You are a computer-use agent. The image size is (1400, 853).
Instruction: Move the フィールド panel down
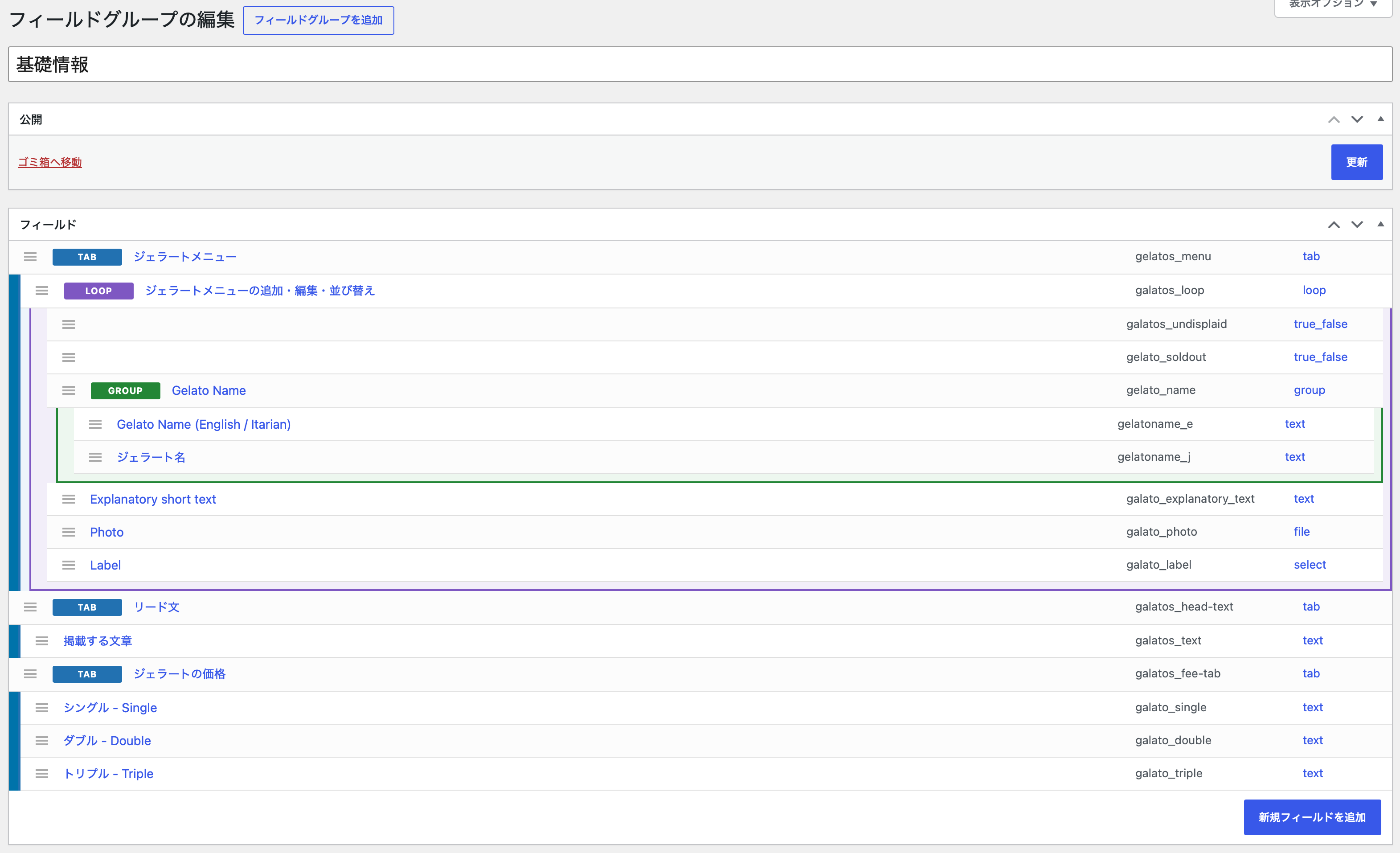point(1357,225)
